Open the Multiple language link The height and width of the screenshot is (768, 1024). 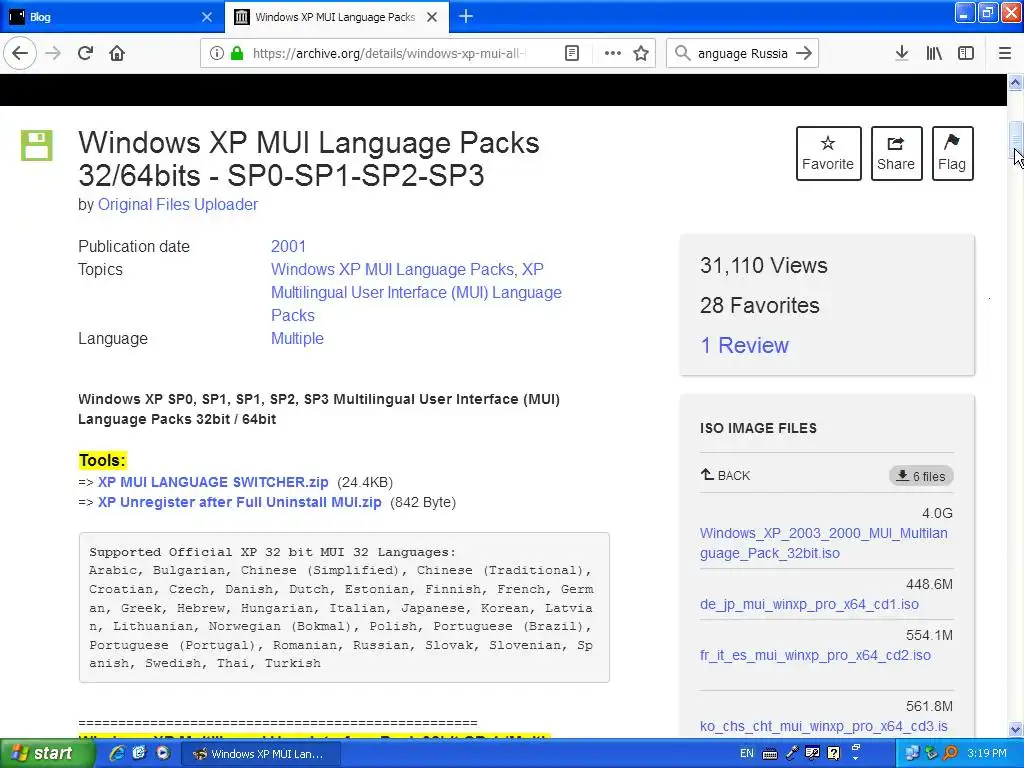(x=297, y=338)
